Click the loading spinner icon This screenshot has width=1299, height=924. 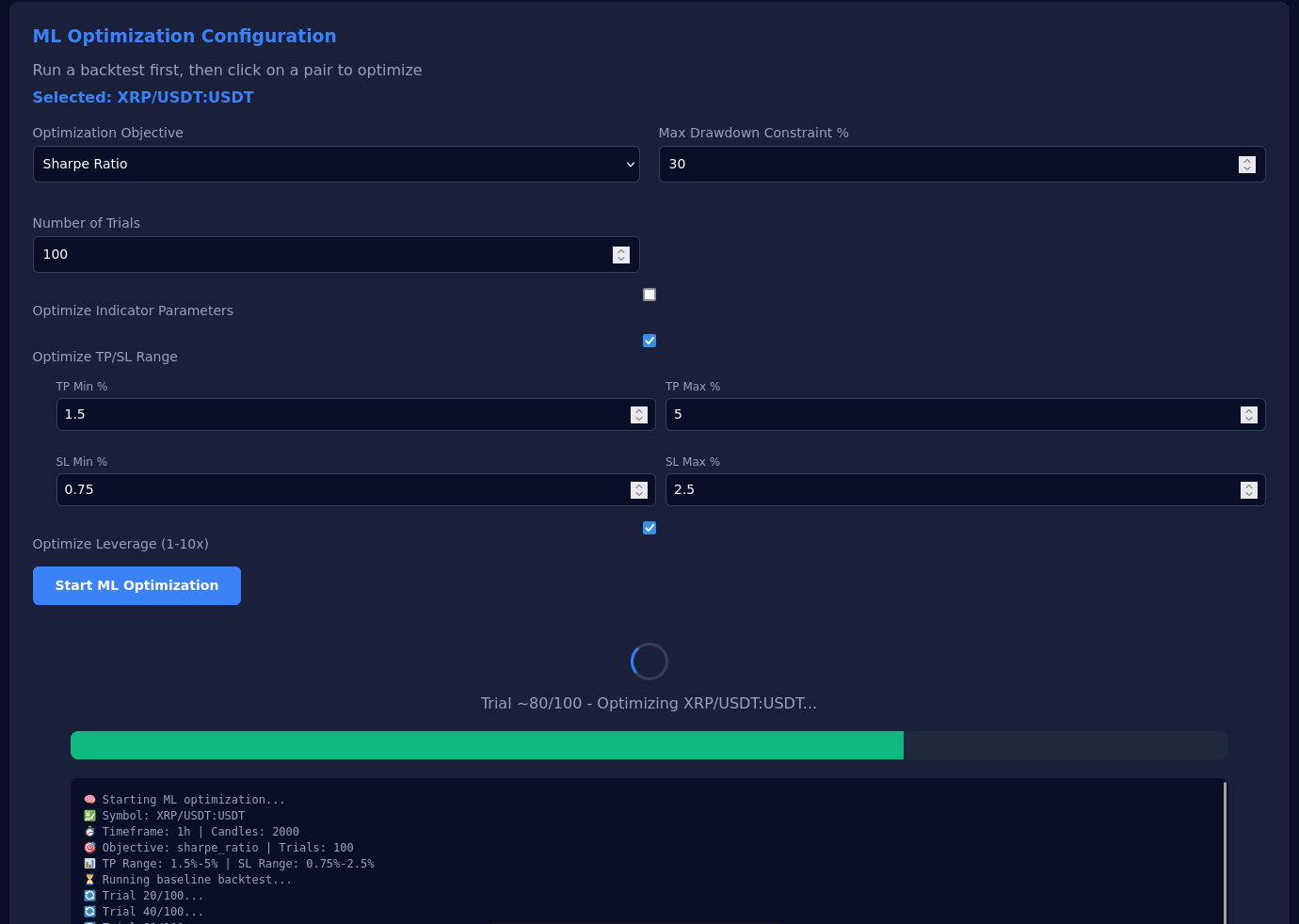click(649, 661)
